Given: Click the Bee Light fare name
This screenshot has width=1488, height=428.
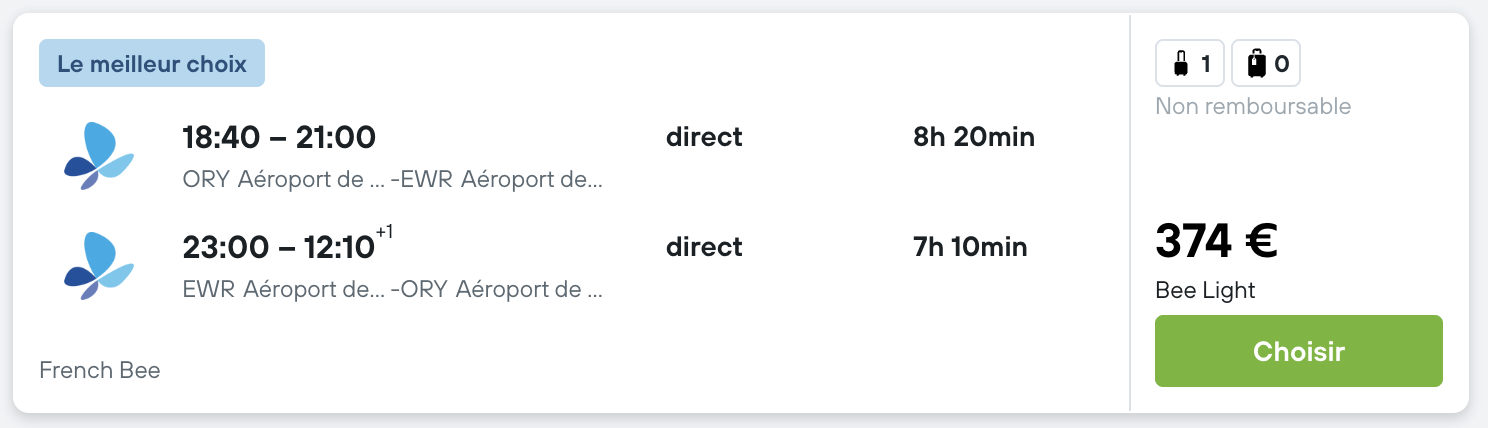Looking at the screenshot, I should pyautogui.click(x=1205, y=291).
